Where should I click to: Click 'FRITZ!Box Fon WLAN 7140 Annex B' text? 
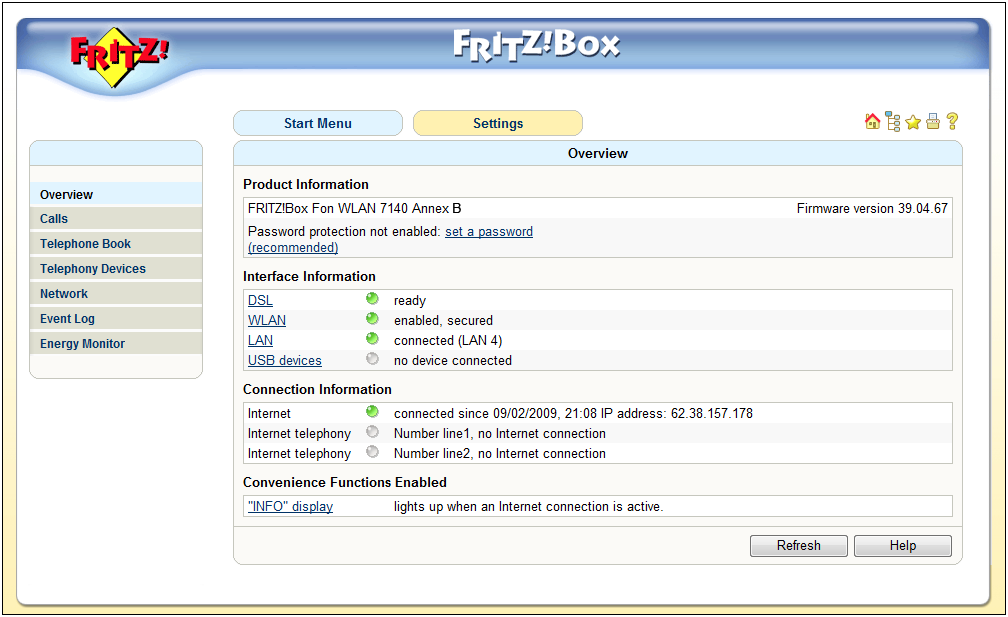coord(355,208)
